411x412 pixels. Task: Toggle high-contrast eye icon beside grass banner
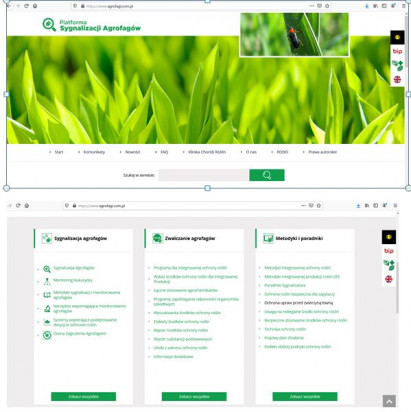(397, 37)
